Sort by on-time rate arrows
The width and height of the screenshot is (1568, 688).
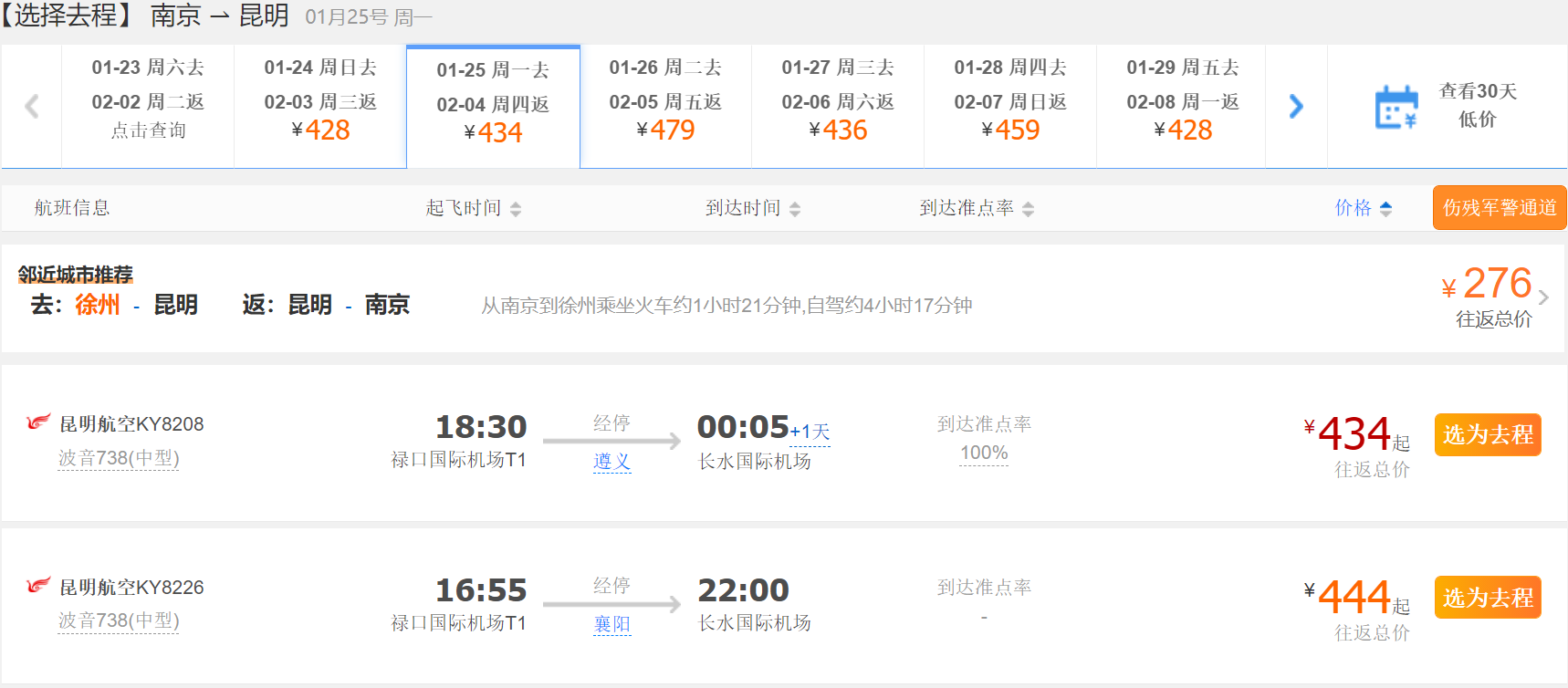click(1029, 209)
